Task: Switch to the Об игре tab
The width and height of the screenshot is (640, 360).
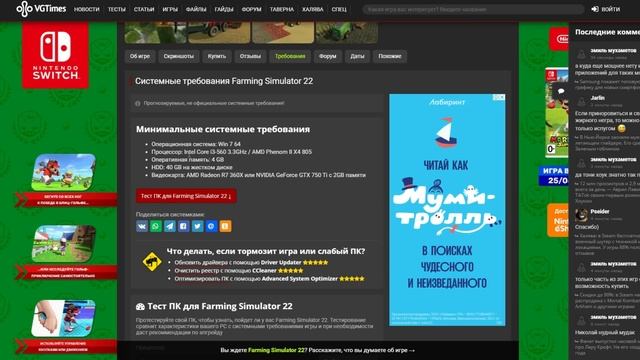Action: coord(140,56)
